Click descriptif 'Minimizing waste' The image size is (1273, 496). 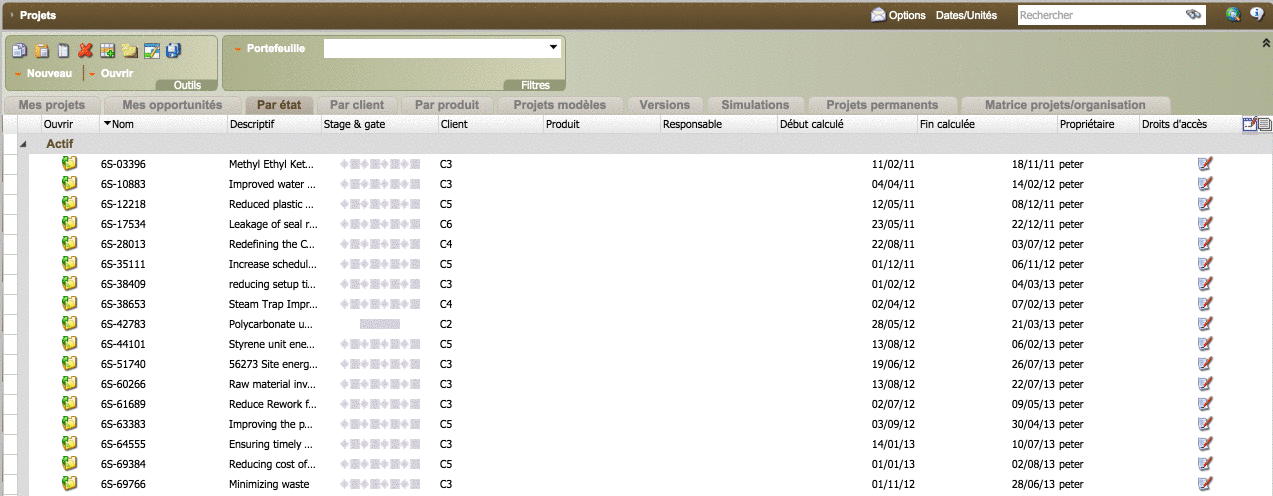point(269,484)
